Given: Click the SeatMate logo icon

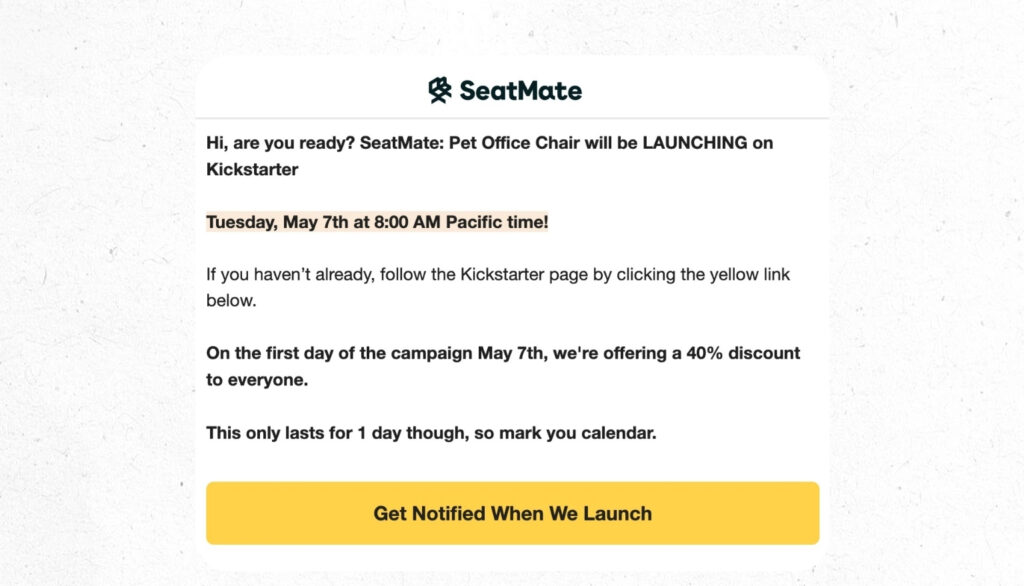Looking at the screenshot, I should (x=440, y=91).
